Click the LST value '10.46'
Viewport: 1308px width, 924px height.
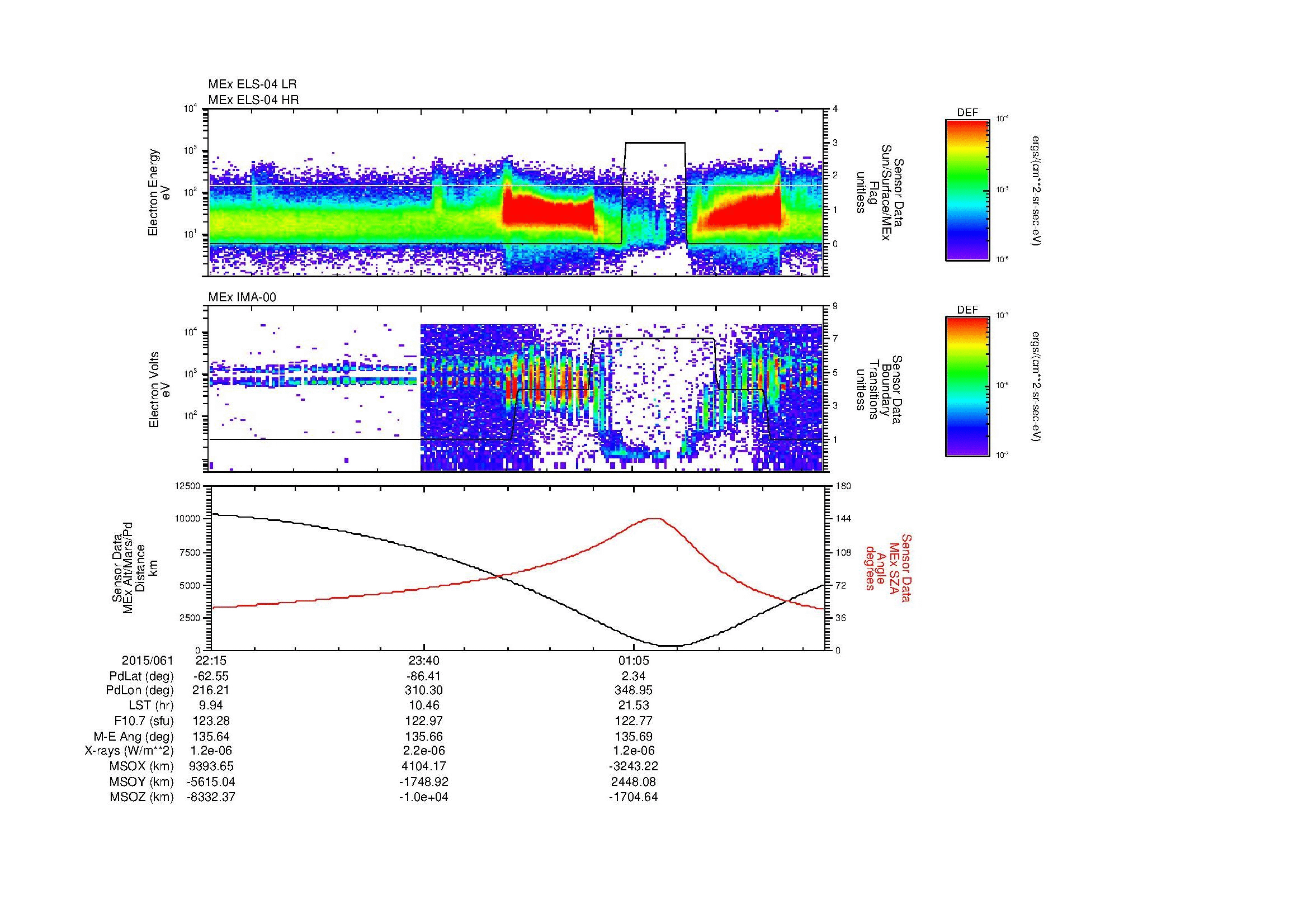[x=423, y=706]
